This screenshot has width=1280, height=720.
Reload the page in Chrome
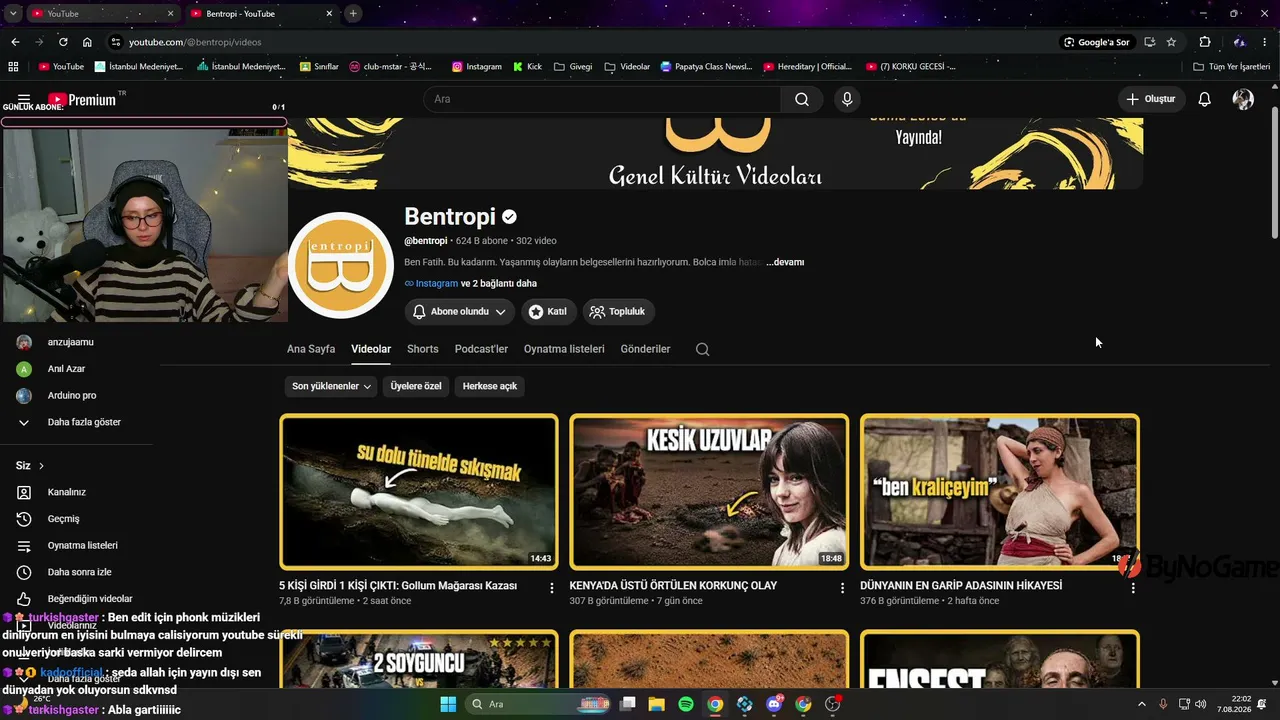click(x=63, y=42)
